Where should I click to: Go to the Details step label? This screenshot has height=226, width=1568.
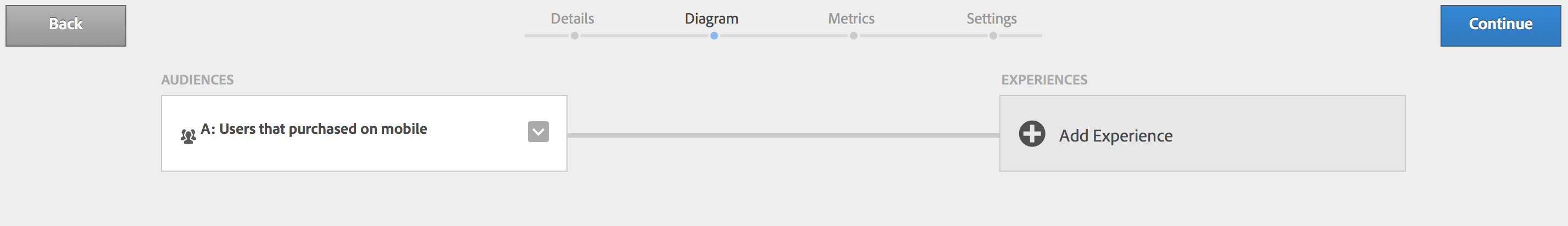(572, 19)
